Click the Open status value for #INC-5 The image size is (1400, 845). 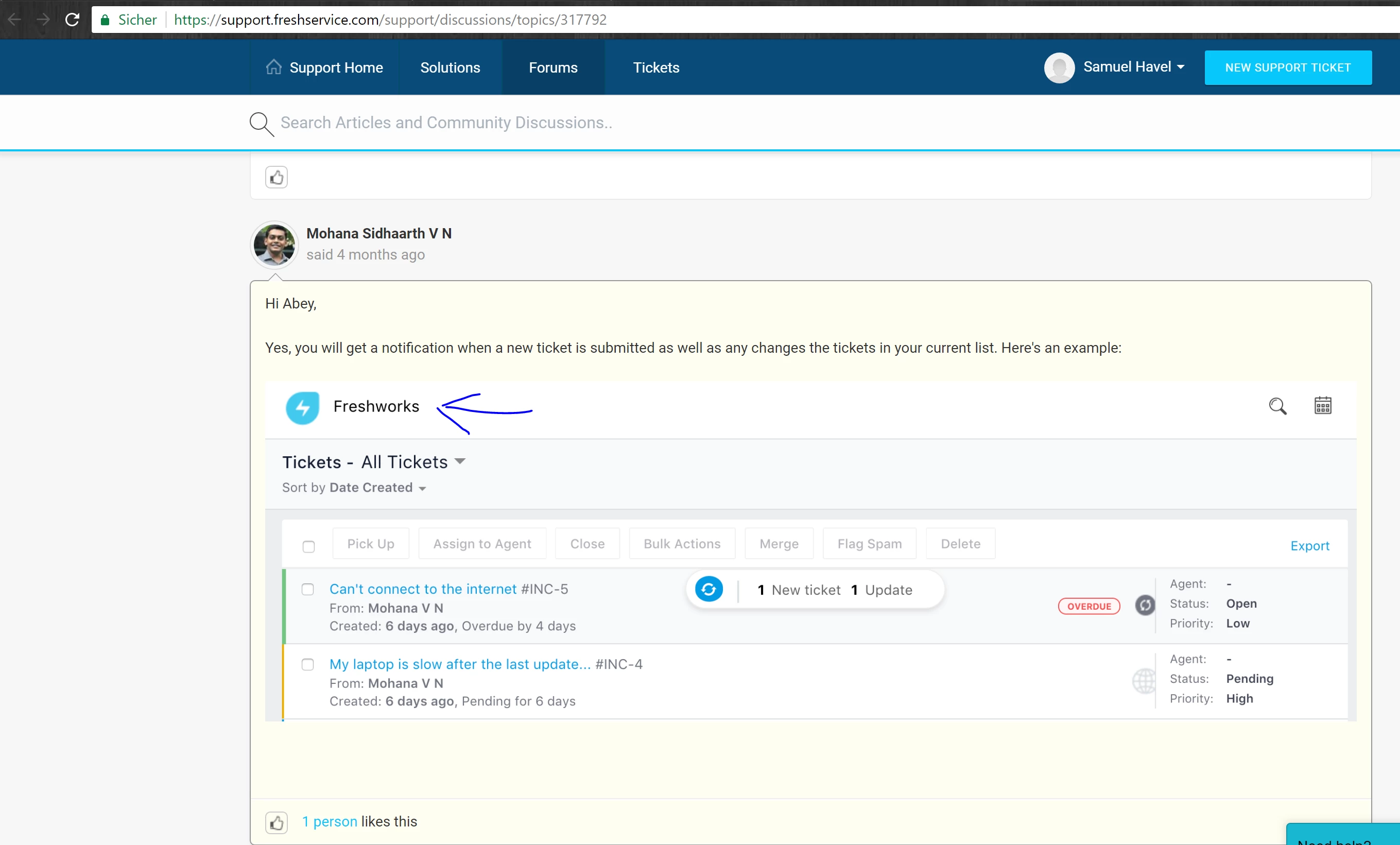(1241, 603)
